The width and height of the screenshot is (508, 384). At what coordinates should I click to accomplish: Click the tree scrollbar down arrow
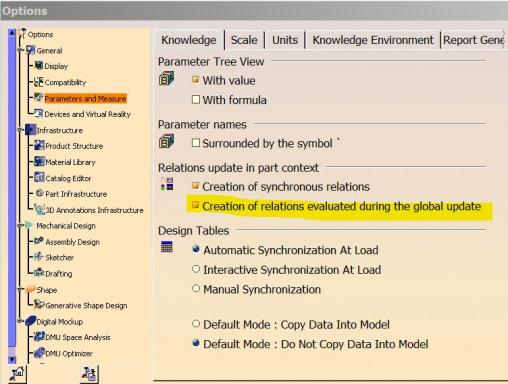(12, 359)
